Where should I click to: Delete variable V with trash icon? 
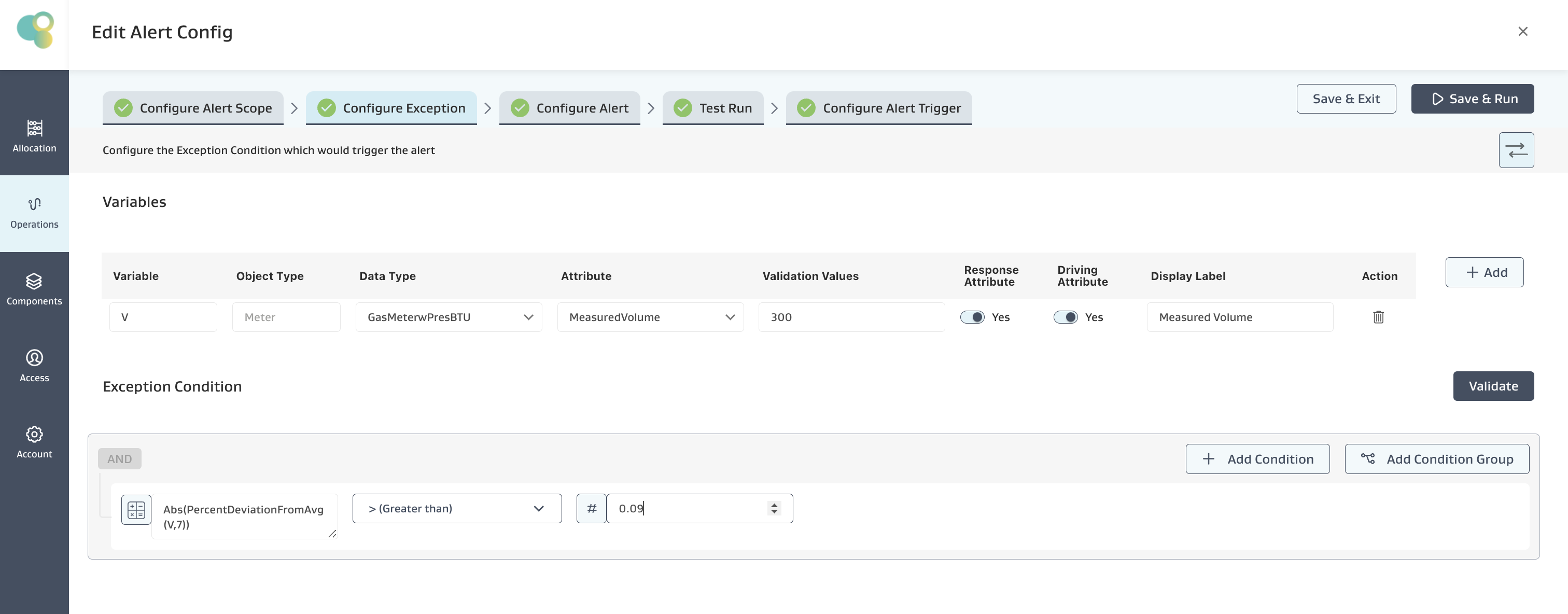pos(1378,317)
